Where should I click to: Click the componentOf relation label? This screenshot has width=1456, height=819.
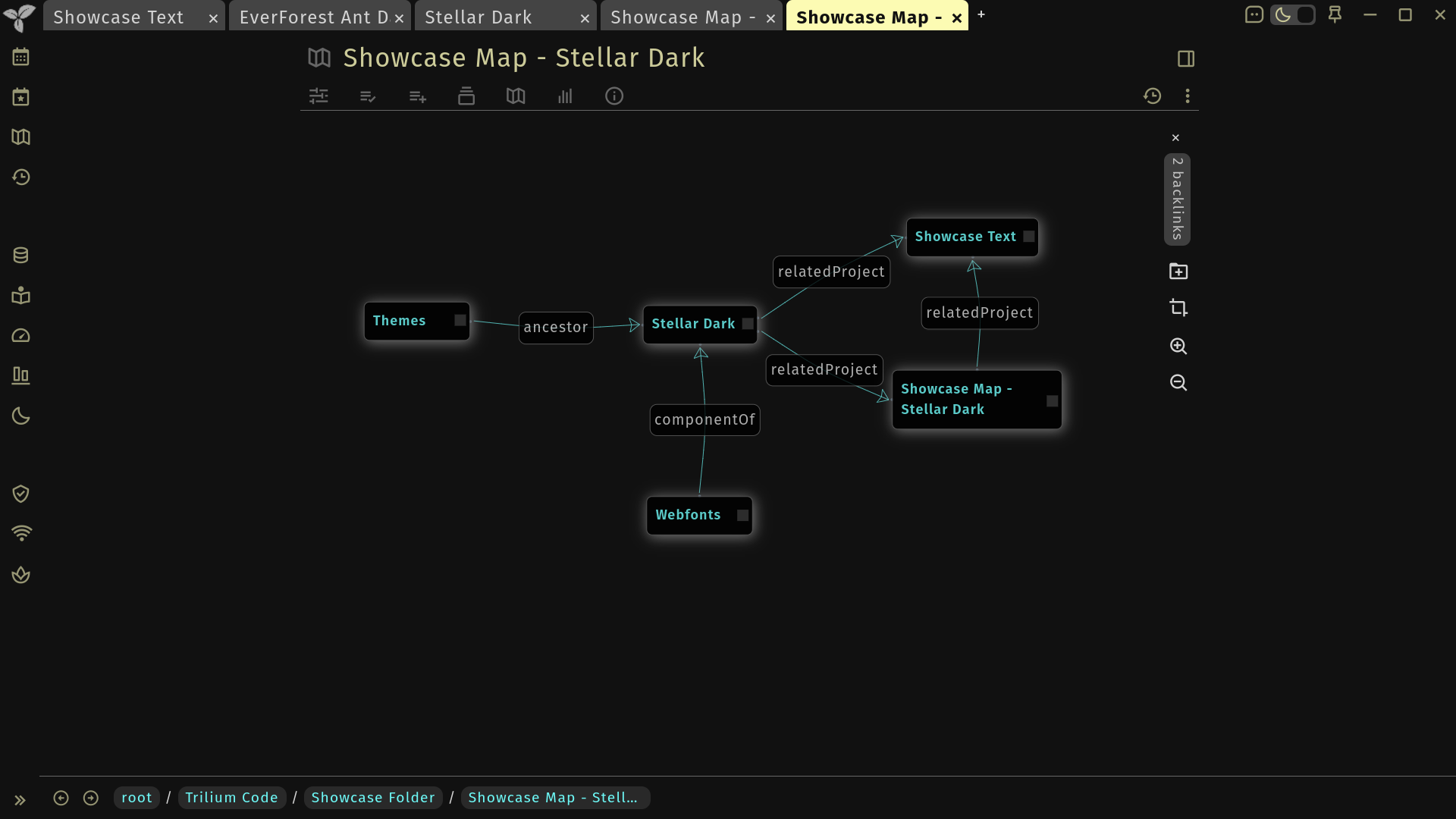point(704,420)
